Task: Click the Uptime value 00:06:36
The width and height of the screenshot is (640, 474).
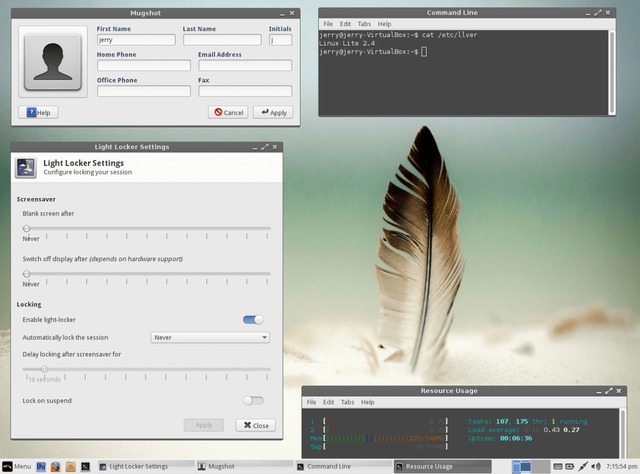Action: tap(516, 438)
